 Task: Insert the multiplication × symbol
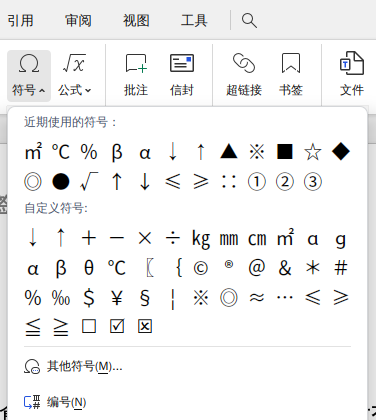click(x=145, y=238)
